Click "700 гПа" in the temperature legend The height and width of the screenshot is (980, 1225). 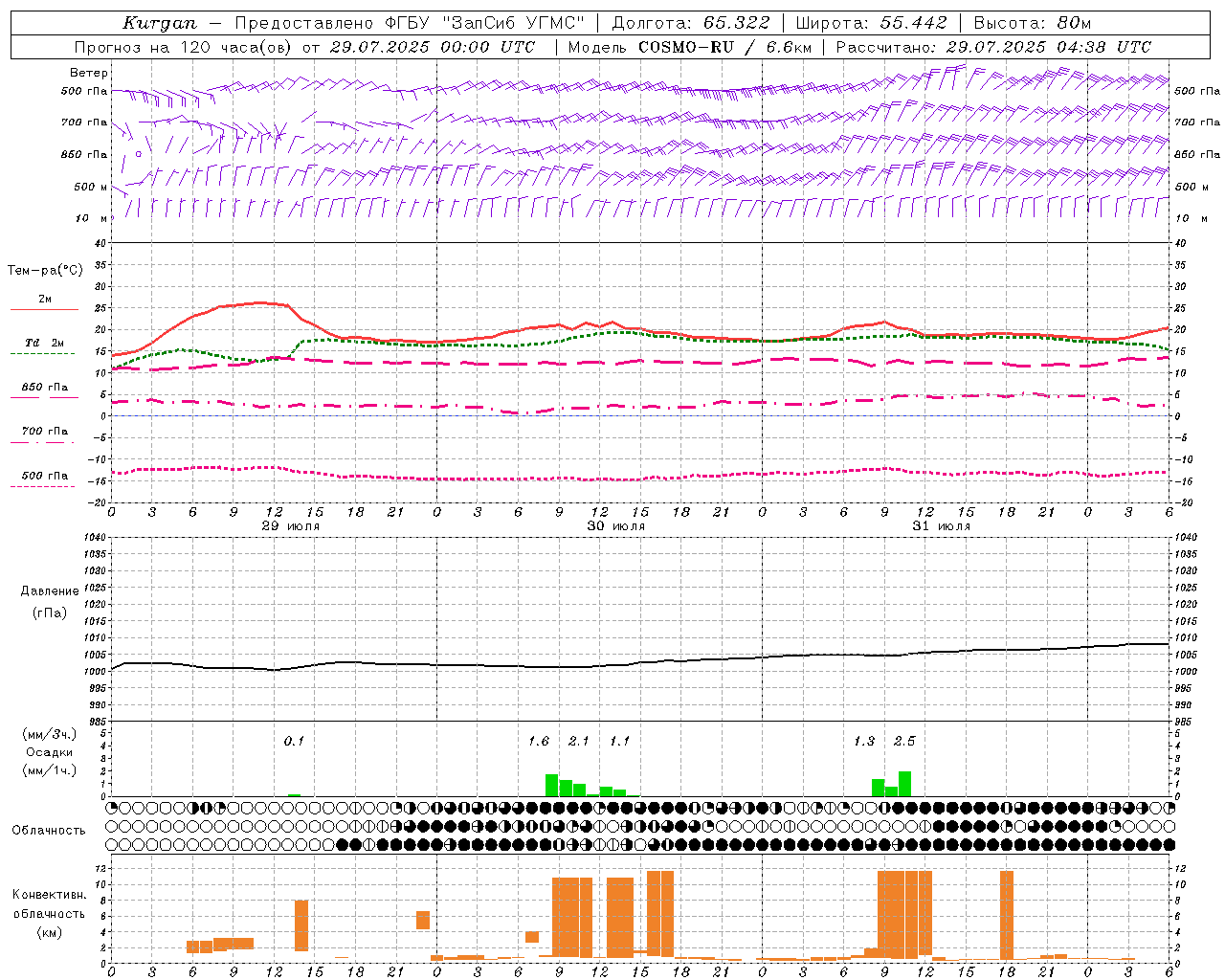pos(44,431)
